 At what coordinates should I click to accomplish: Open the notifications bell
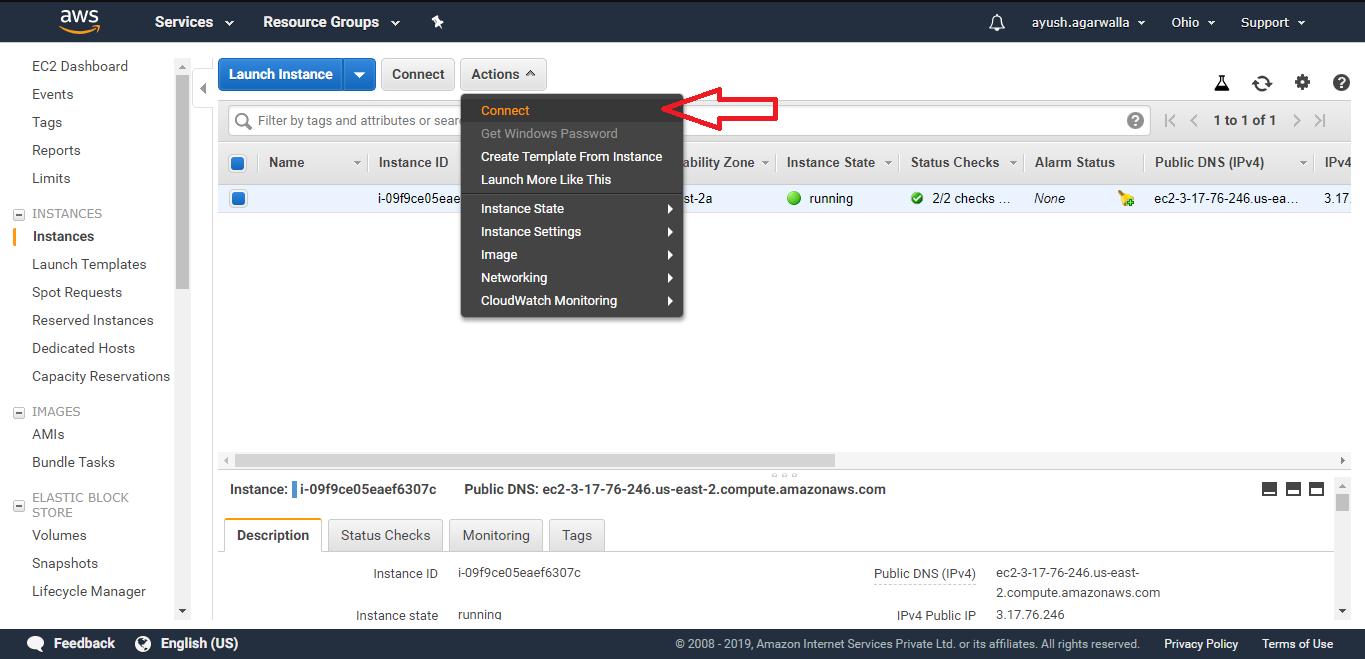click(997, 22)
